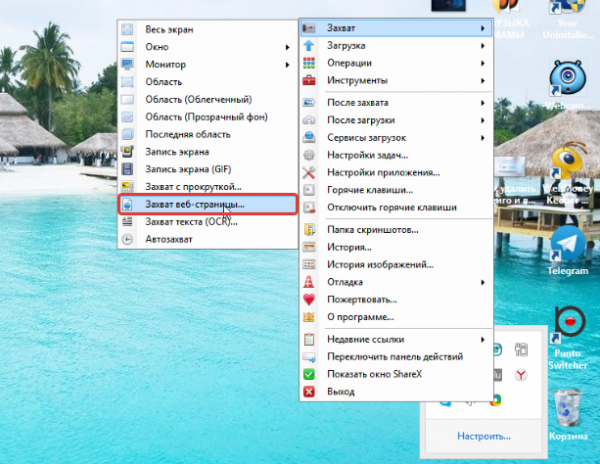Screen dimensions: 600x464
Task: Click the gear icon beside Настройки задач
Action: (x=309, y=155)
